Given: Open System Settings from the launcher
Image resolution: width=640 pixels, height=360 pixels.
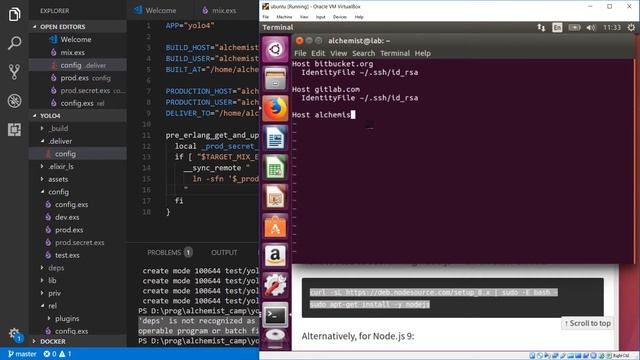Looking at the screenshot, I should [275, 284].
